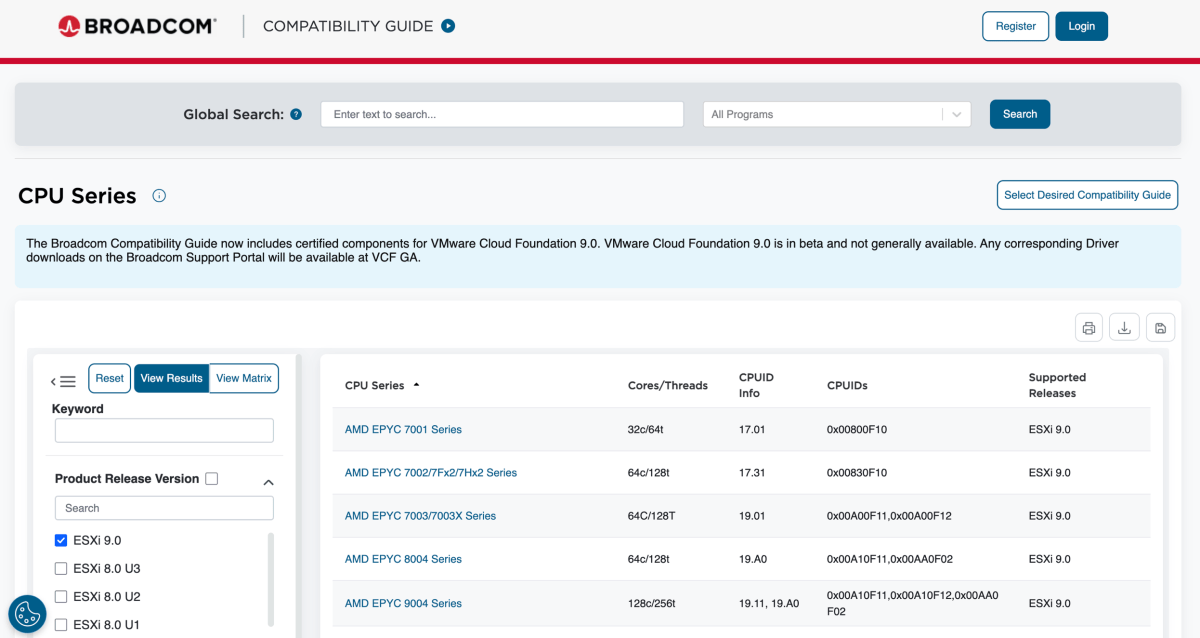Image resolution: width=1200 pixels, height=638 pixels.
Task: Check the ESXi 8.0 U3 option
Action: pyautogui.click(x=61, y=569)
